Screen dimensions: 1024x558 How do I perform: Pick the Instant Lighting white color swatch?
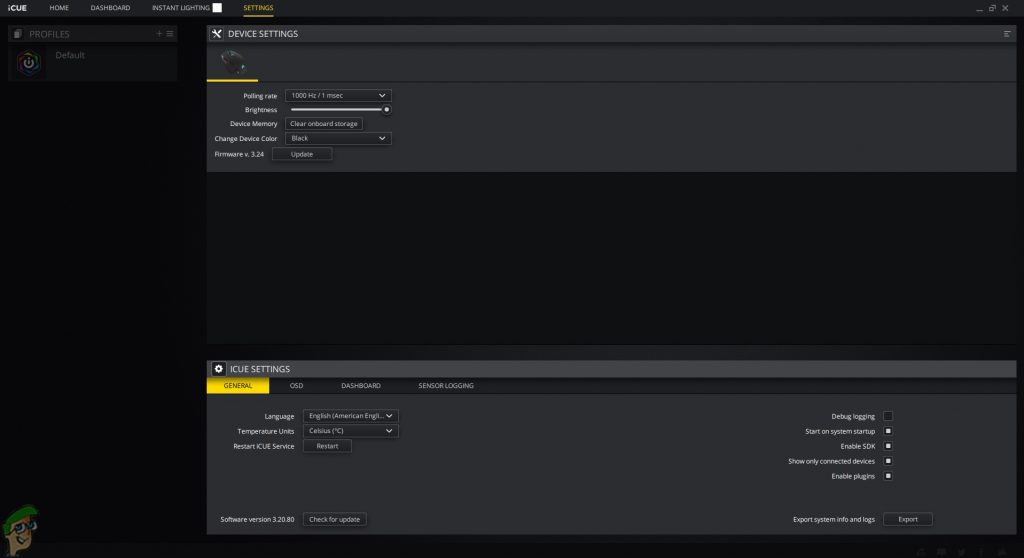(x=217, y=8)
